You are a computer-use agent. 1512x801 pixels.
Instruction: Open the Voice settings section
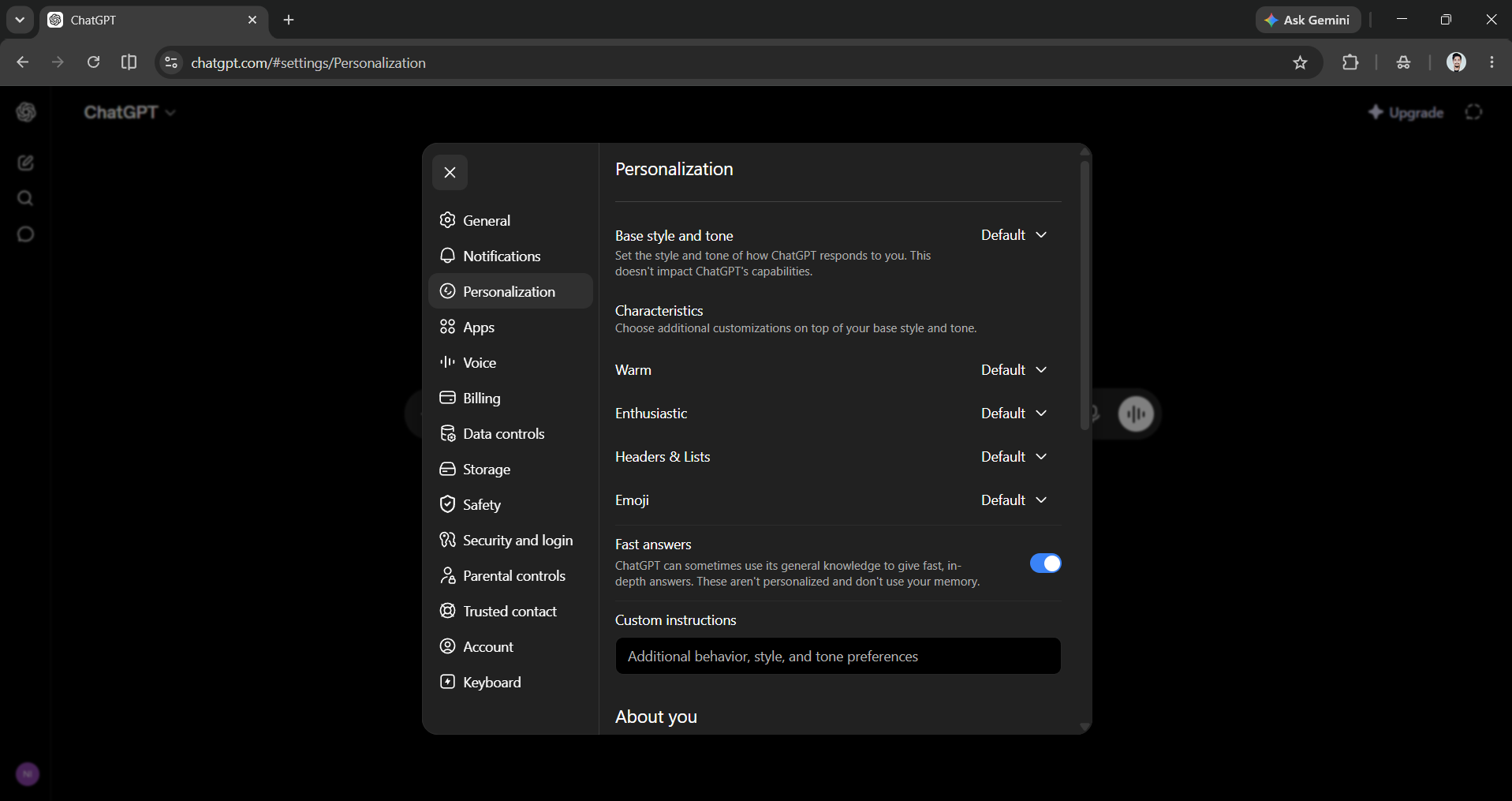click(x=510, y=362)
